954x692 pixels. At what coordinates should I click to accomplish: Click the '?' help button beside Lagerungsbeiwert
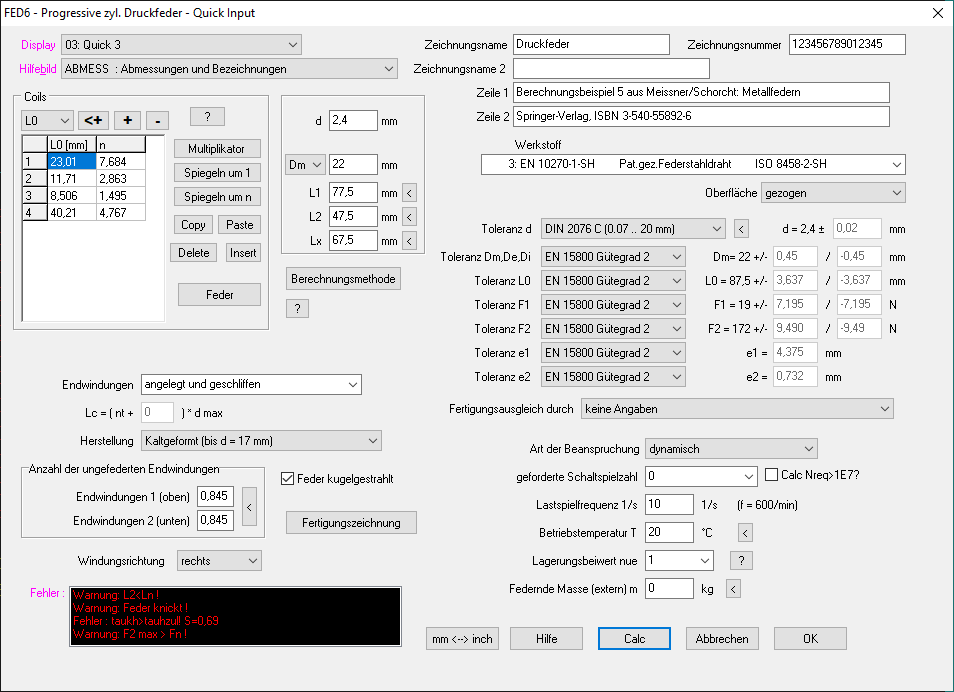742,560
